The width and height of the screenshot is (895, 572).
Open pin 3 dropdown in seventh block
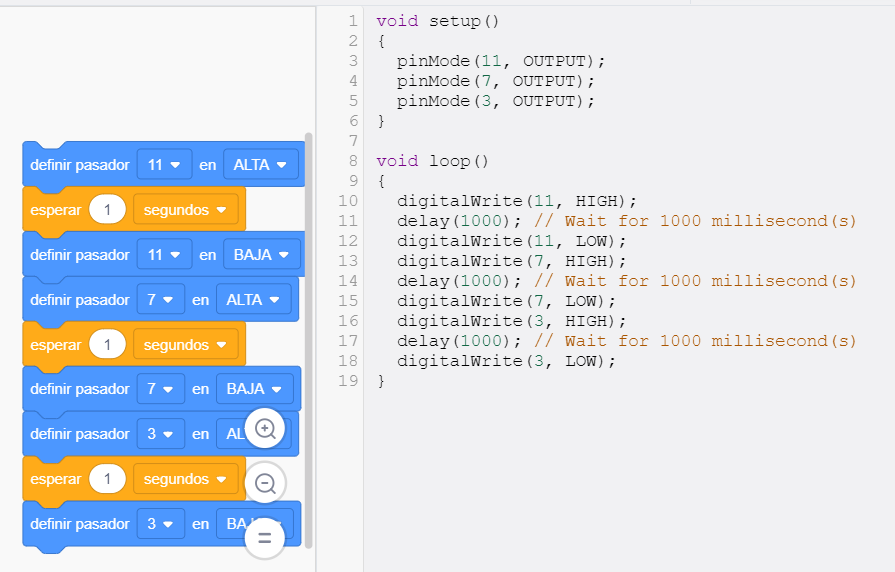click(160, 434)
